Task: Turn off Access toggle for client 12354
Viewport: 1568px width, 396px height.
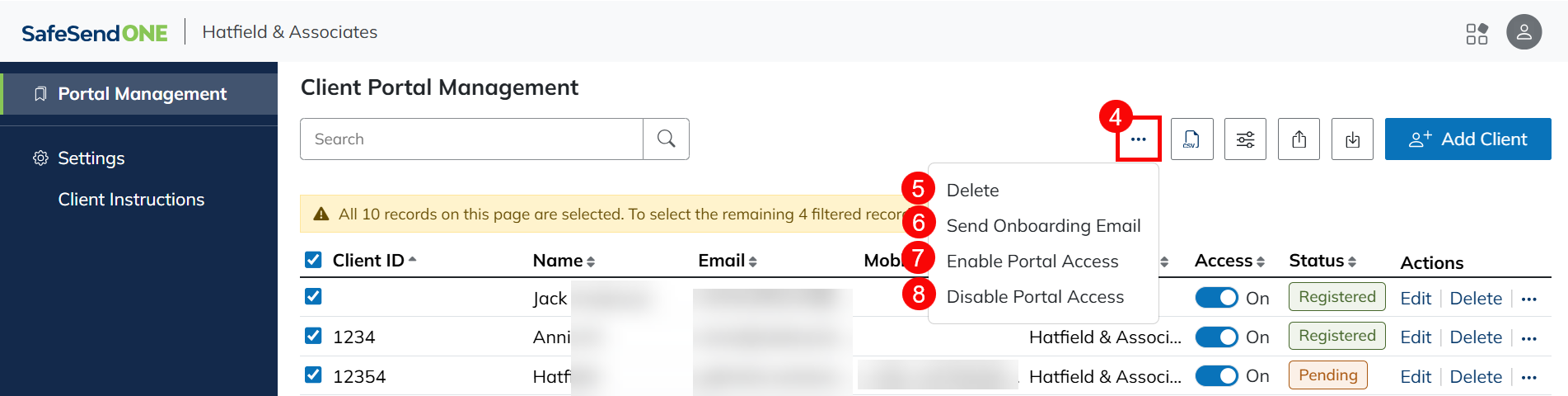Action: tap(1216, 376)
